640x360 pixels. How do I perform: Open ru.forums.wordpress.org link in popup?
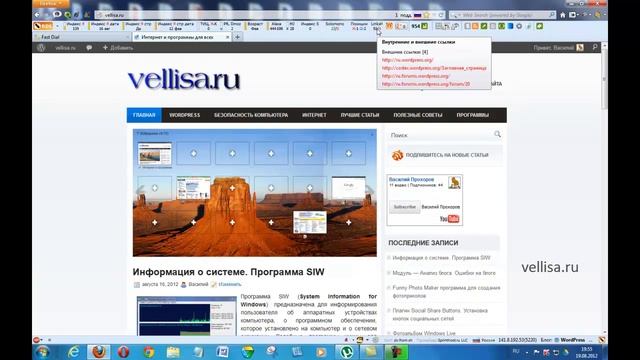click(415, 76)
